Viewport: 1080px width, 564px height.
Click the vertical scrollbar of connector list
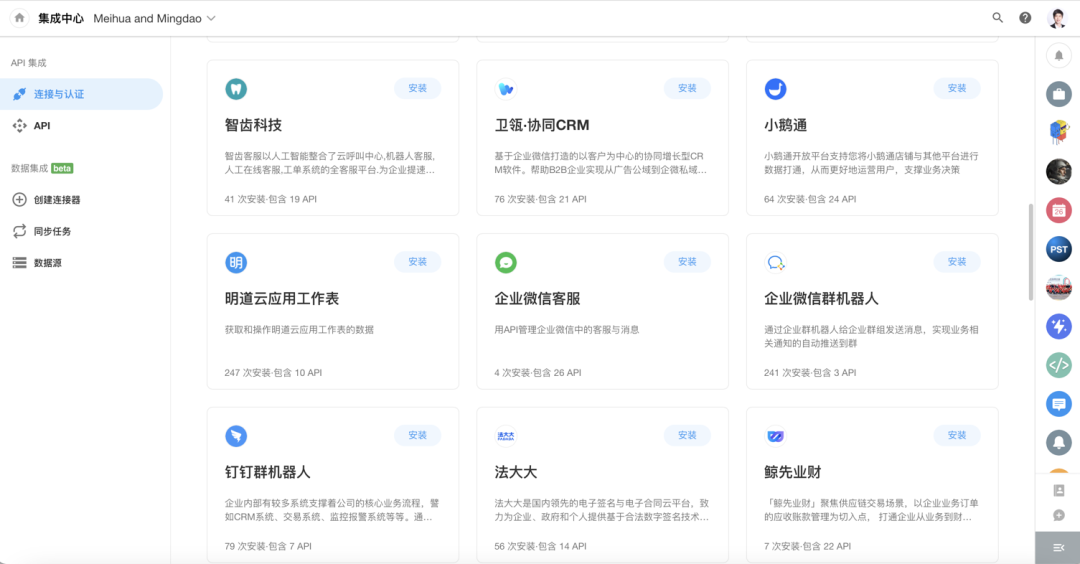pos(1030,252)
